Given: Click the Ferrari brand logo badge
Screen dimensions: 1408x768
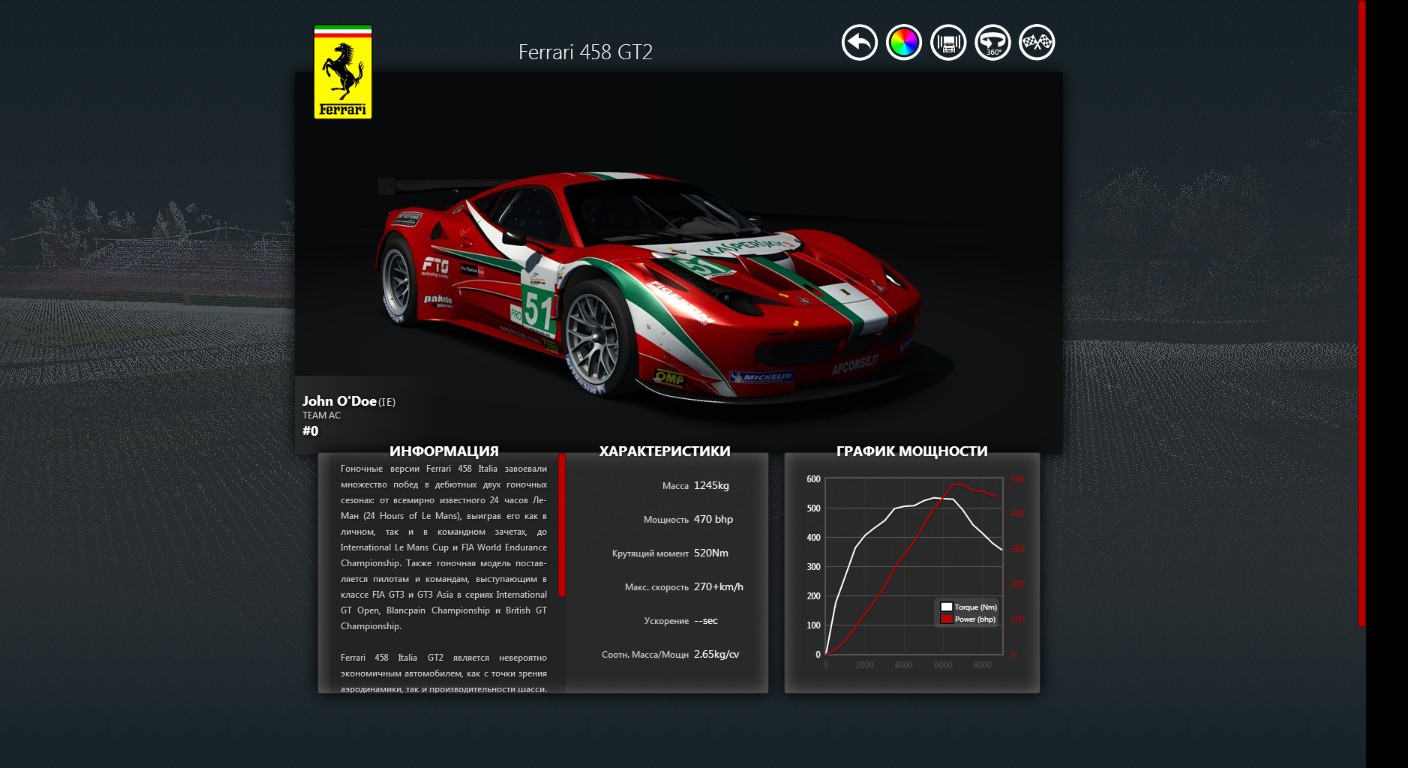Looking at the screenshot, I should pos(343,73).
